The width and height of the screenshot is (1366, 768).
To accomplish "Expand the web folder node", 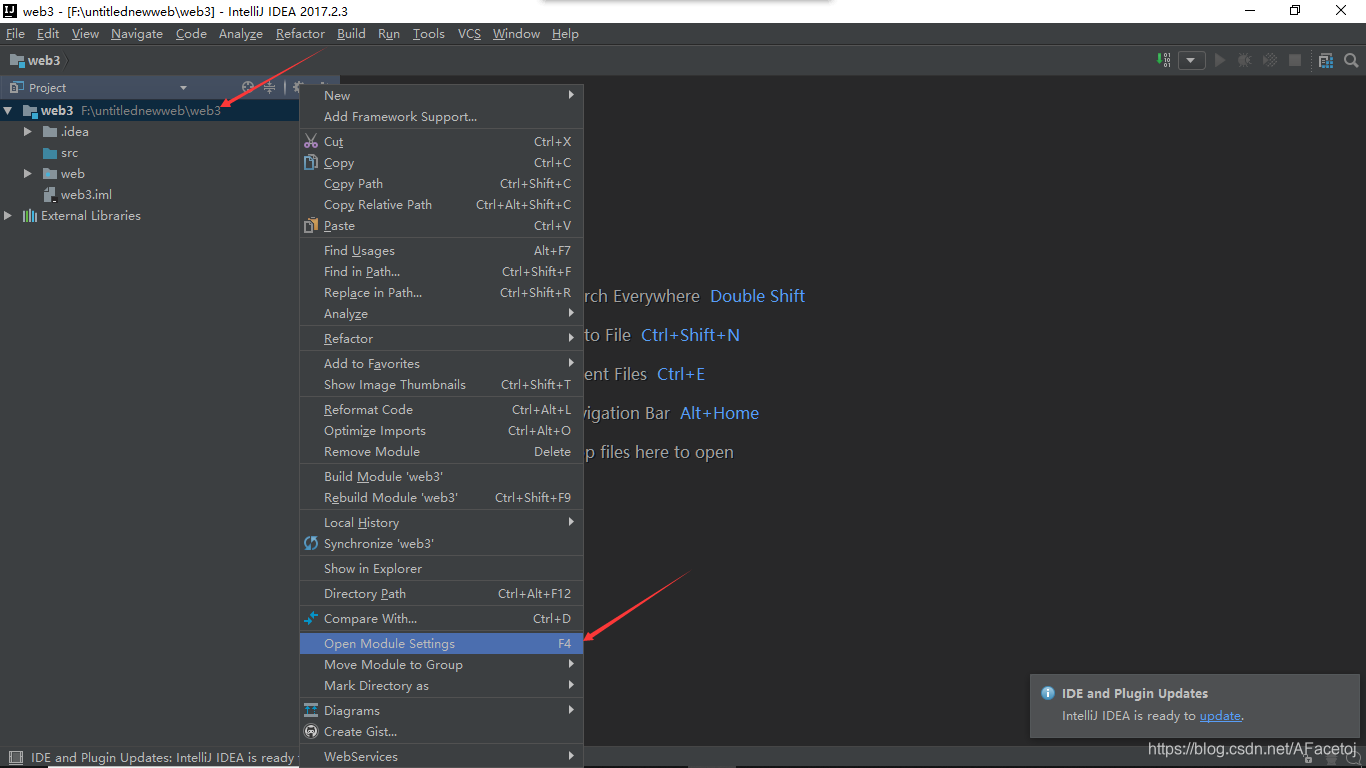I will click(28, 174).
